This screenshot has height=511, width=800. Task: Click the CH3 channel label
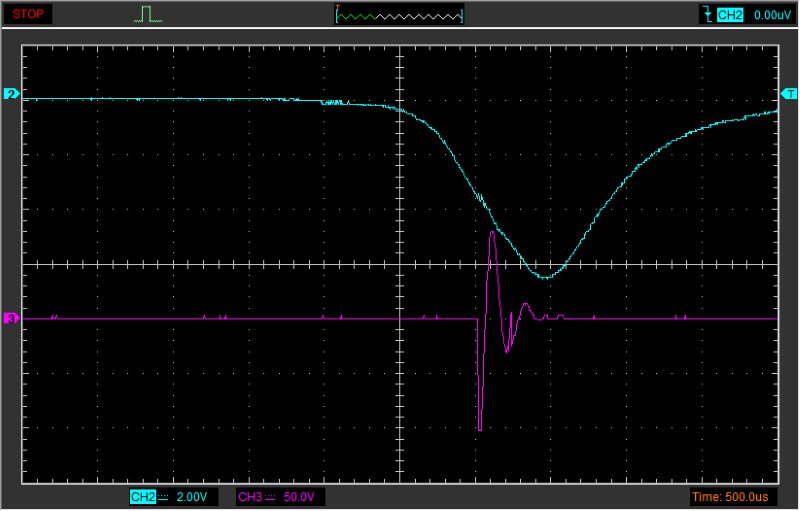251,497
